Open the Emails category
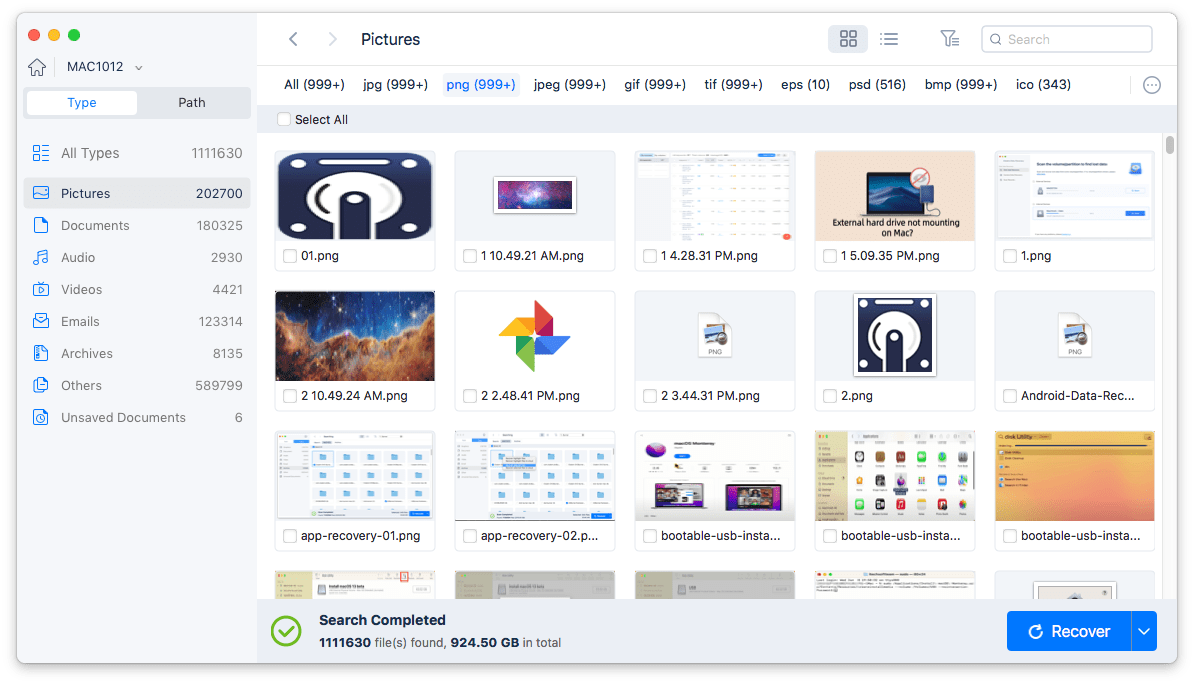The width and height of the screenshot is (1194, 684). pyautogui.click(x=80, y=321)
